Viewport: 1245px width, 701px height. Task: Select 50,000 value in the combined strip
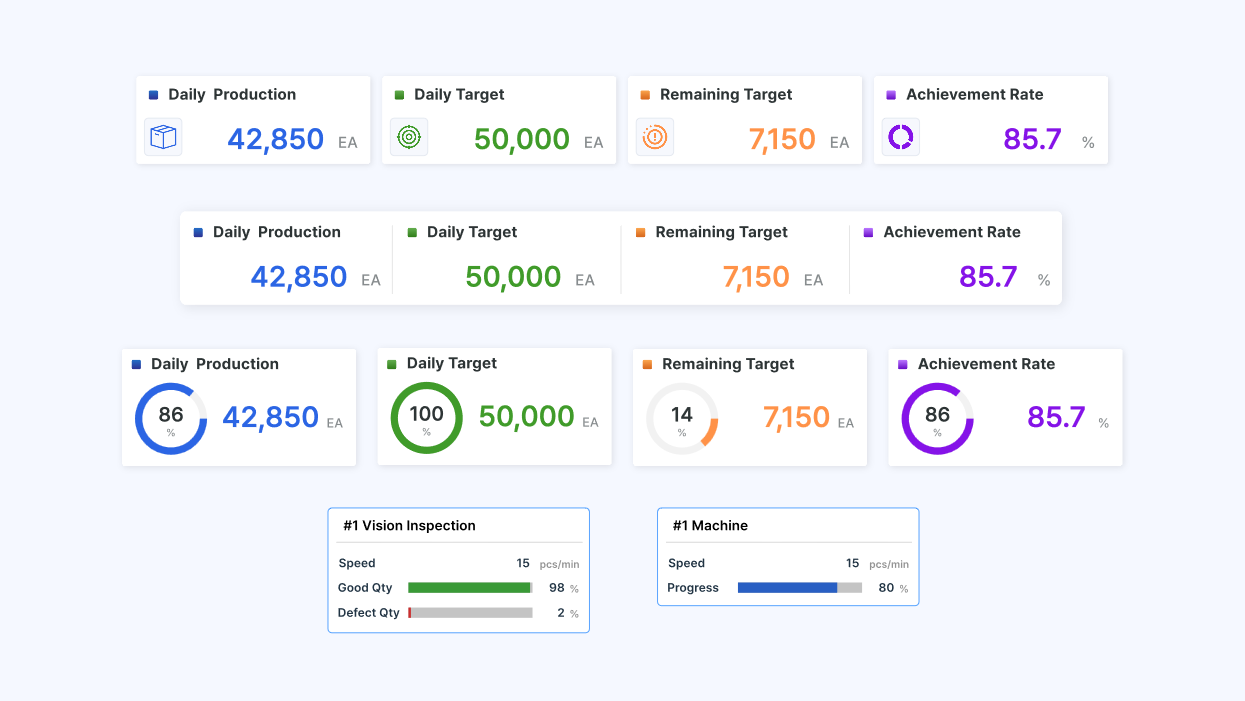pos(513,277)
